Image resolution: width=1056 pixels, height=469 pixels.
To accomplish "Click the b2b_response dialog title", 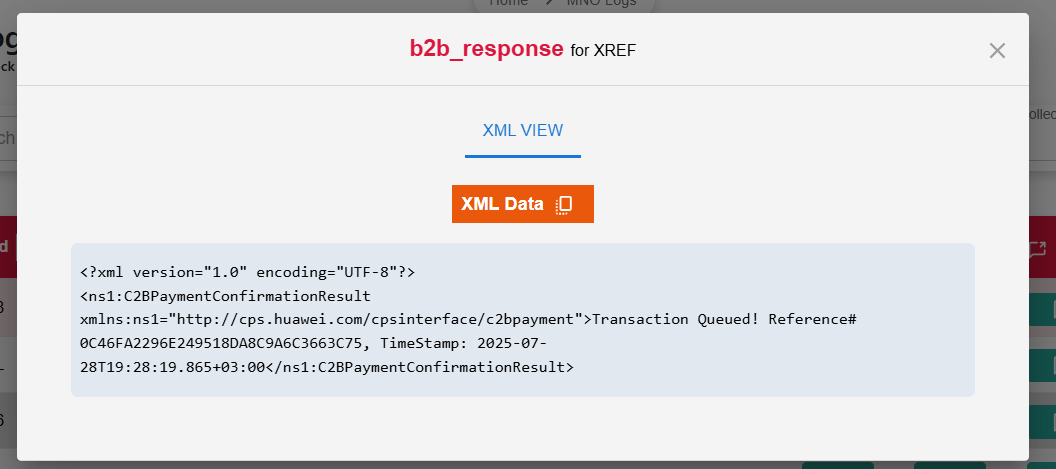I will 486,49.
